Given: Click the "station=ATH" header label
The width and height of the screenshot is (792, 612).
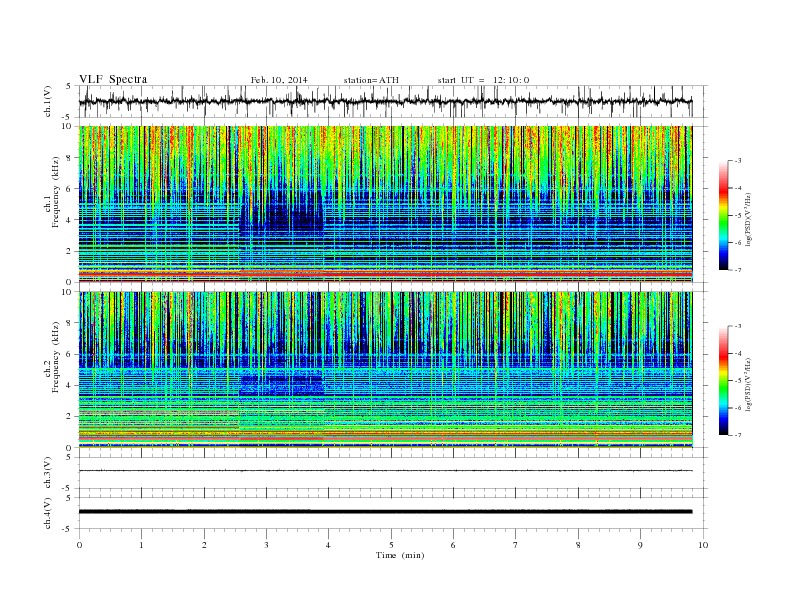Looking at the screenshot, I should click(x=371, y=80).
